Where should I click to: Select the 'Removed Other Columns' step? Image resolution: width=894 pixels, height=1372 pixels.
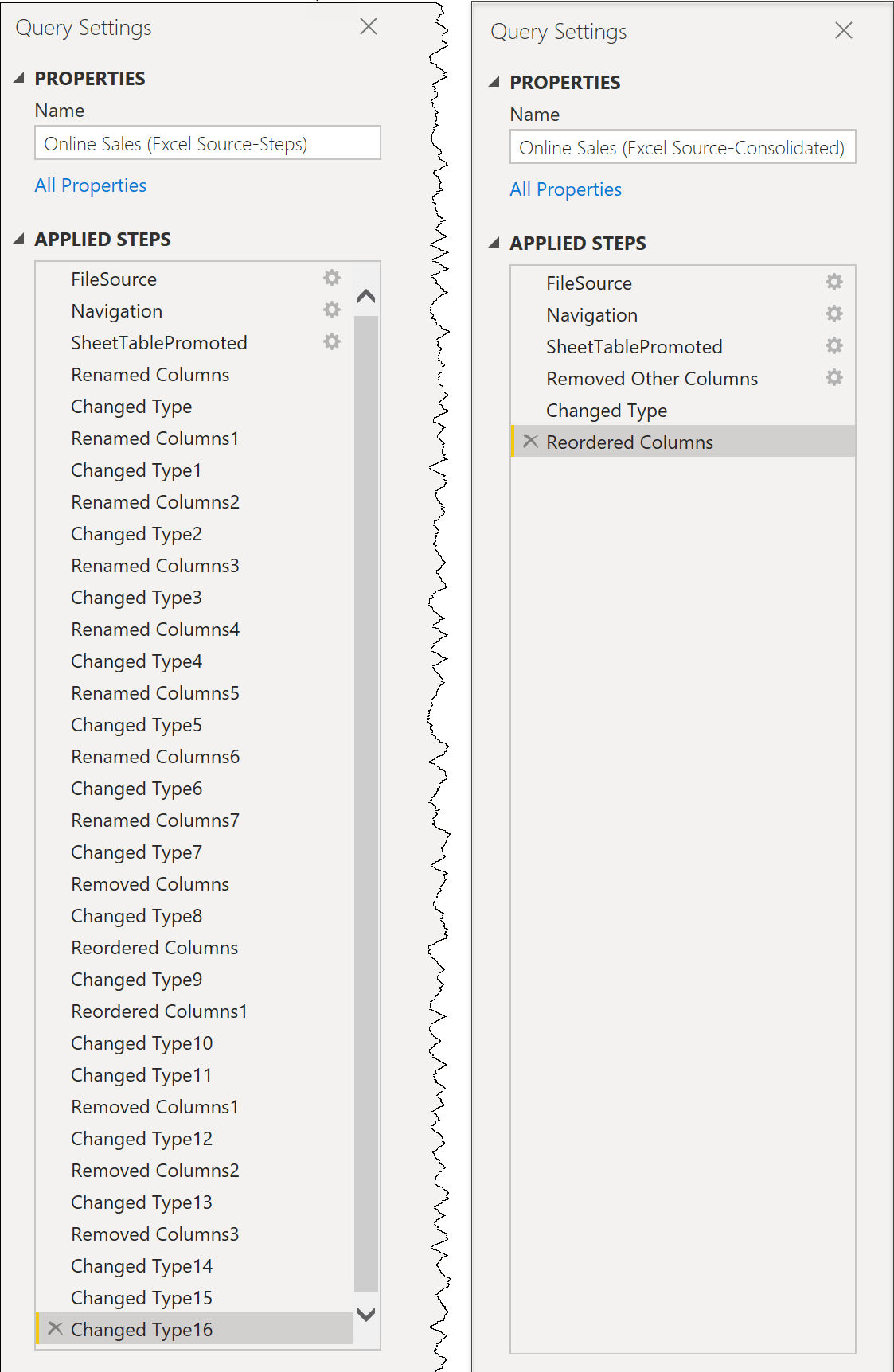coord(683,379)
